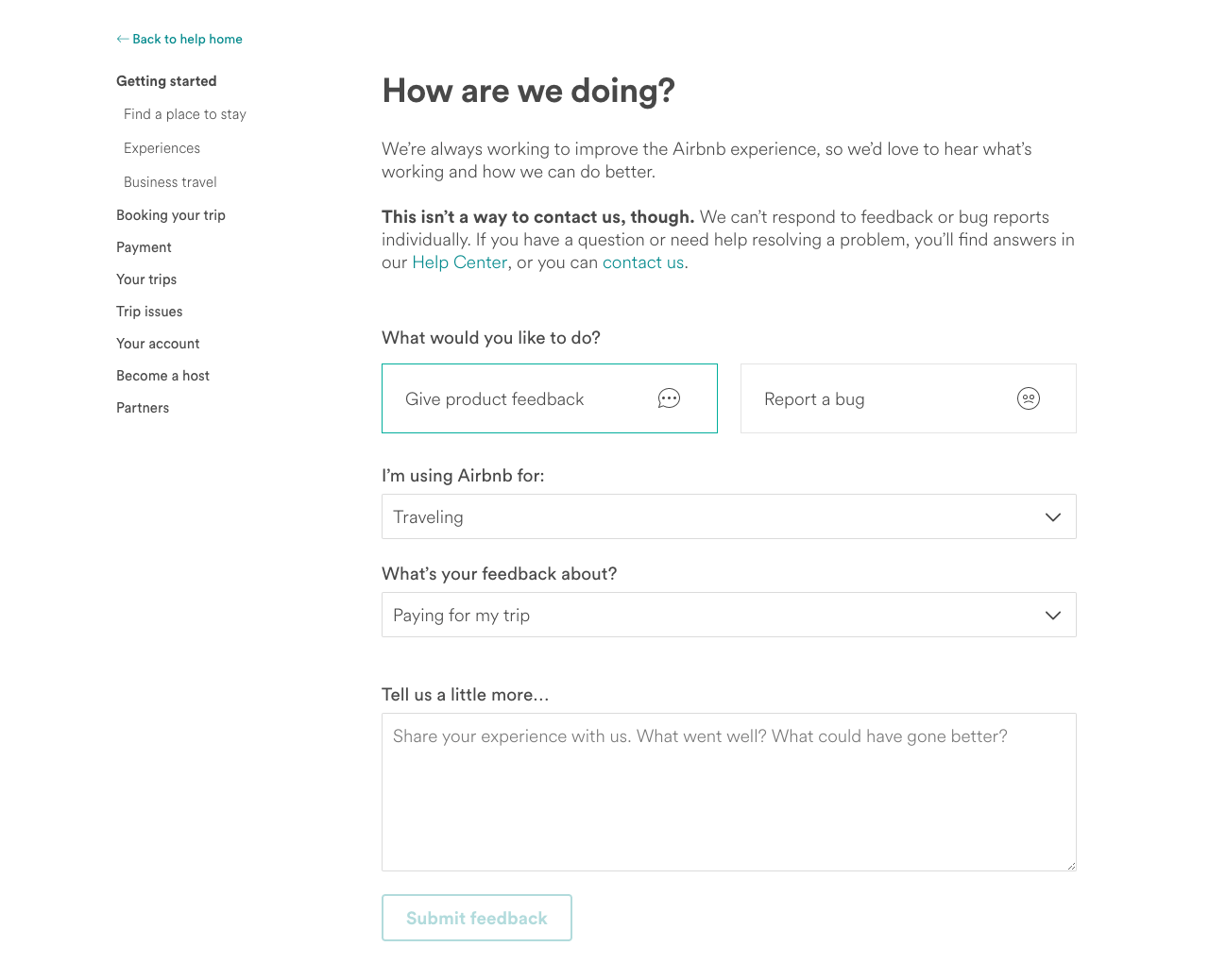Click into the feedback text area

[x=728, y=791]
